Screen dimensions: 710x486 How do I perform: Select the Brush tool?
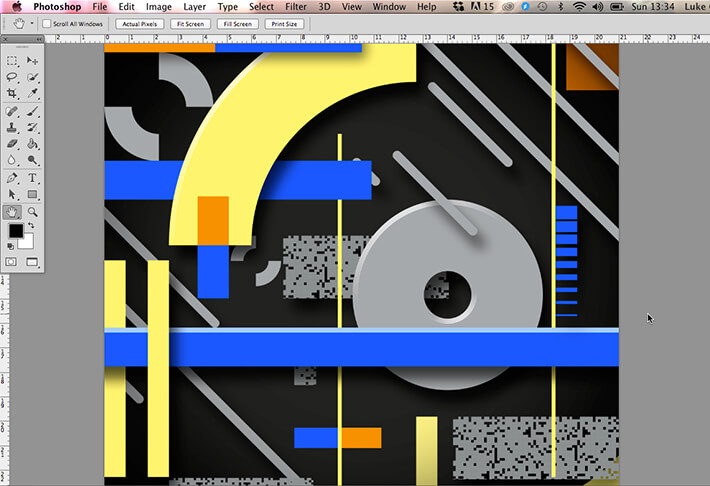[x=32, y=111]
